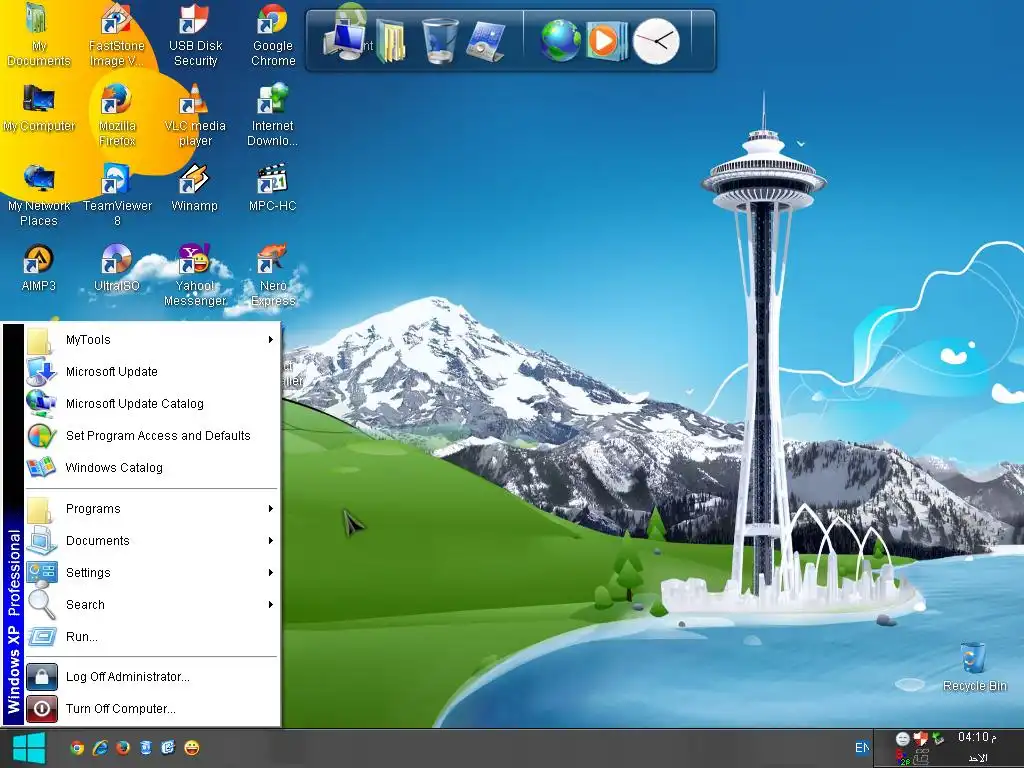1024x768 pixels.
Task: Open Yahoo! Messenger desktop shortcut
Action: [x=195, y=275]
